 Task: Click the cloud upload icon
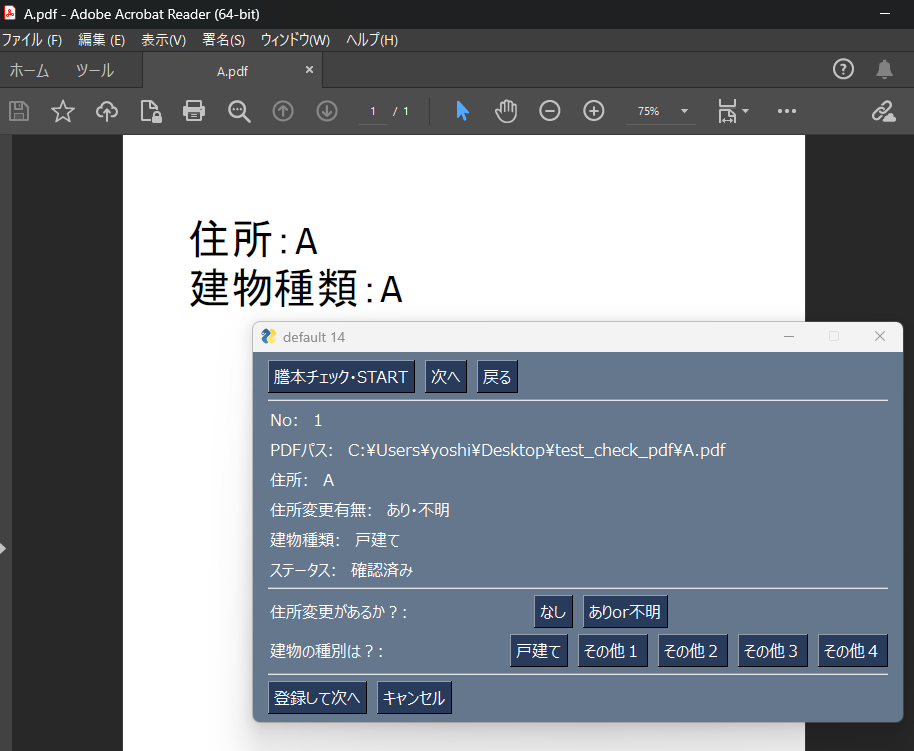[107, 111]
